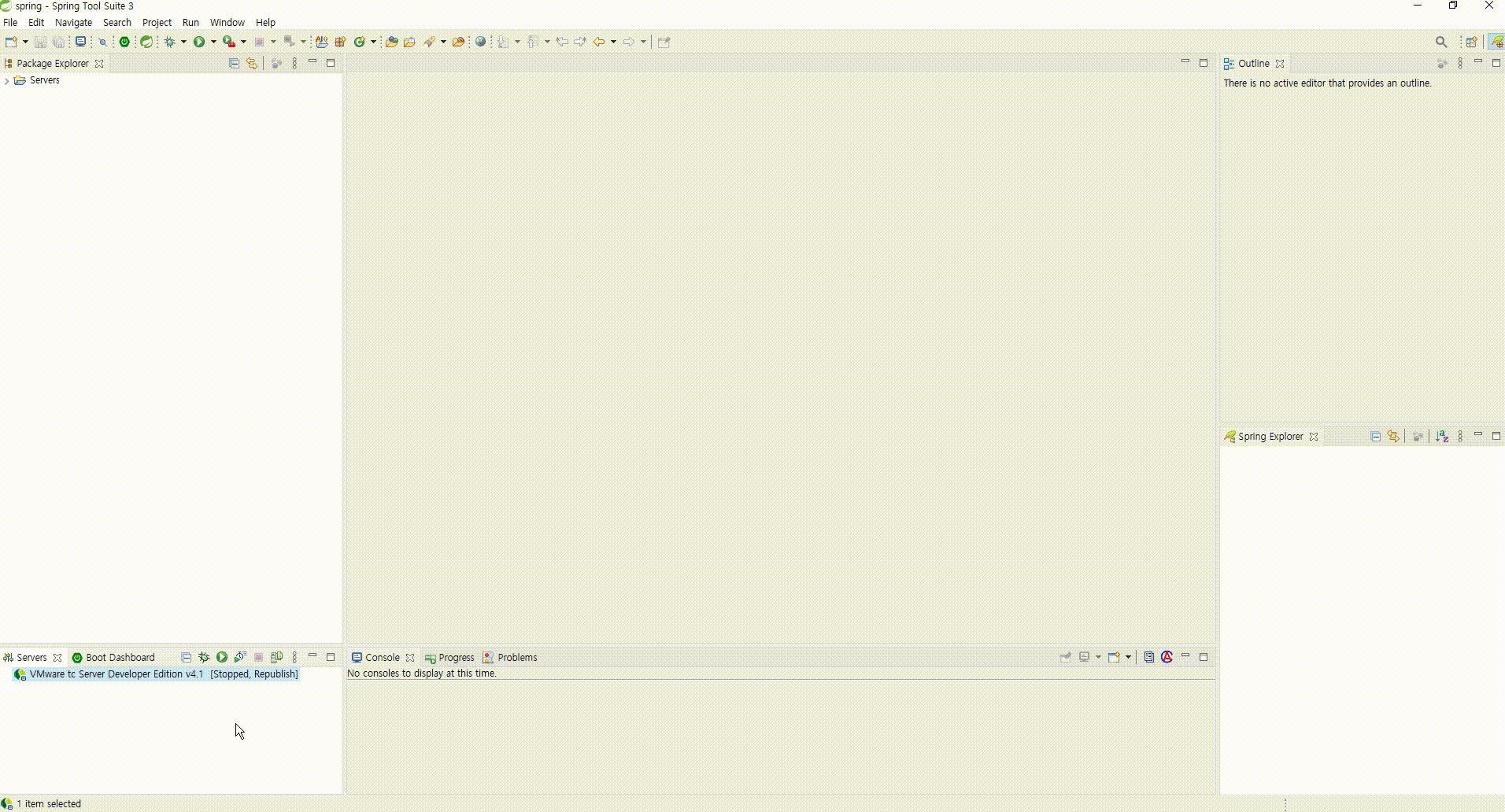This screenshot has height=812, width=1505.
Task: Open the Web Browser globe icon
Action: [x=480, y=42]
